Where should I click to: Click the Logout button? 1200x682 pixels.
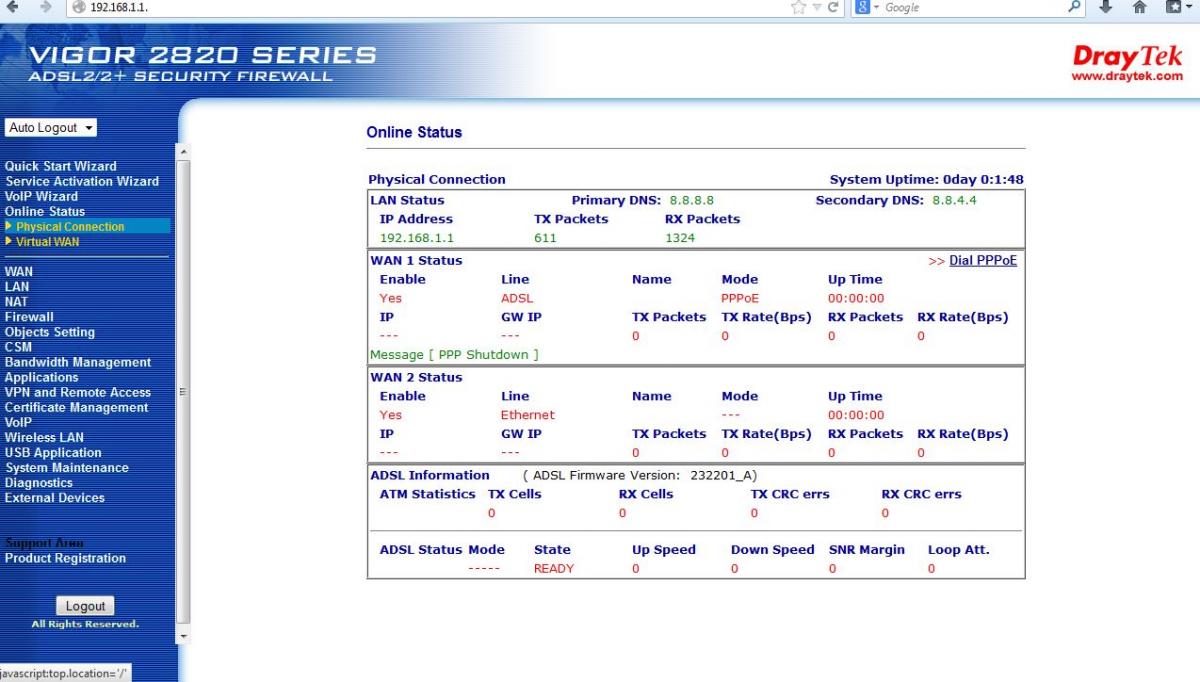point(85,606)
